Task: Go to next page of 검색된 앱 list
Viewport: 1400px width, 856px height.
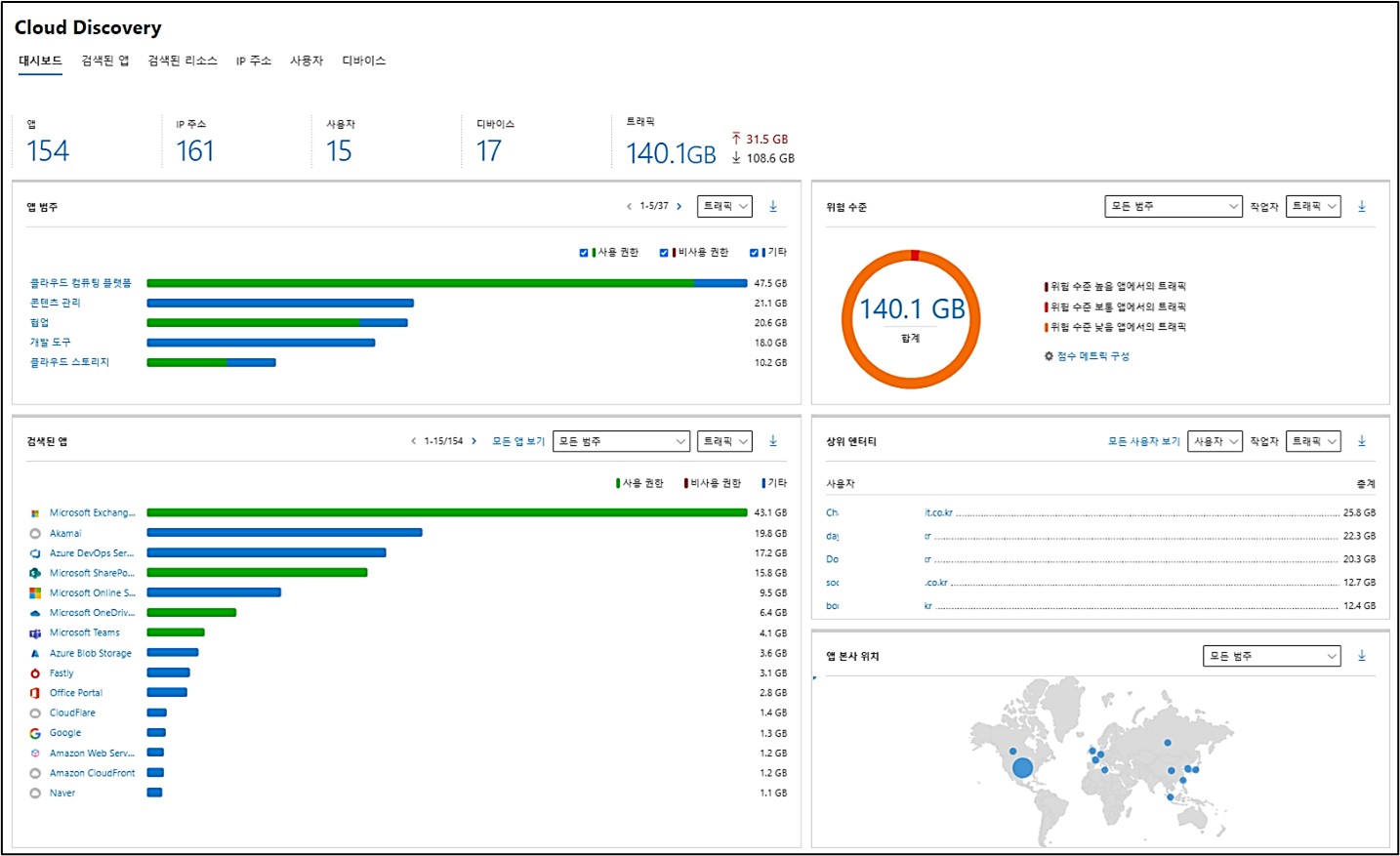Action: pos(474,441)
